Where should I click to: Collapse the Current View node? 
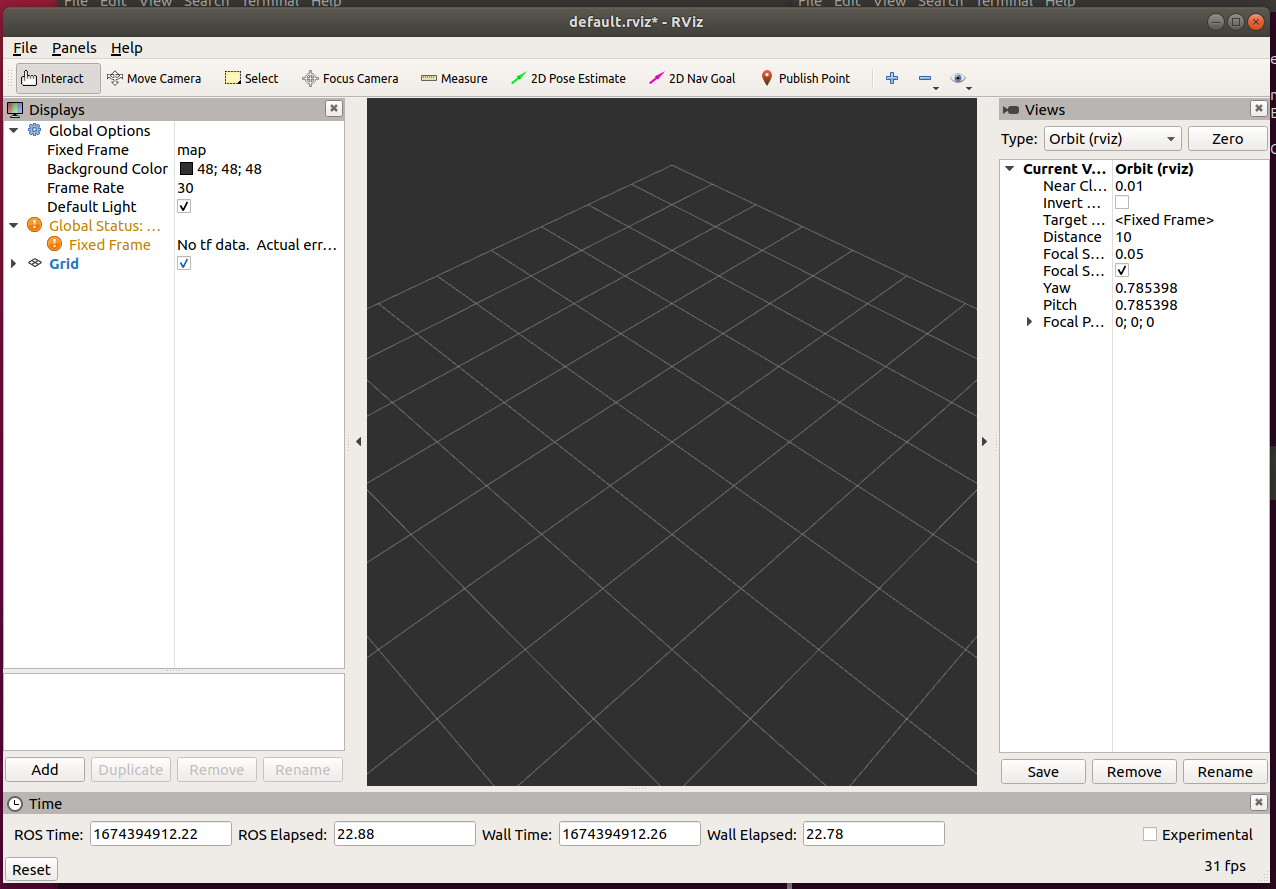tap(1010, 169)
